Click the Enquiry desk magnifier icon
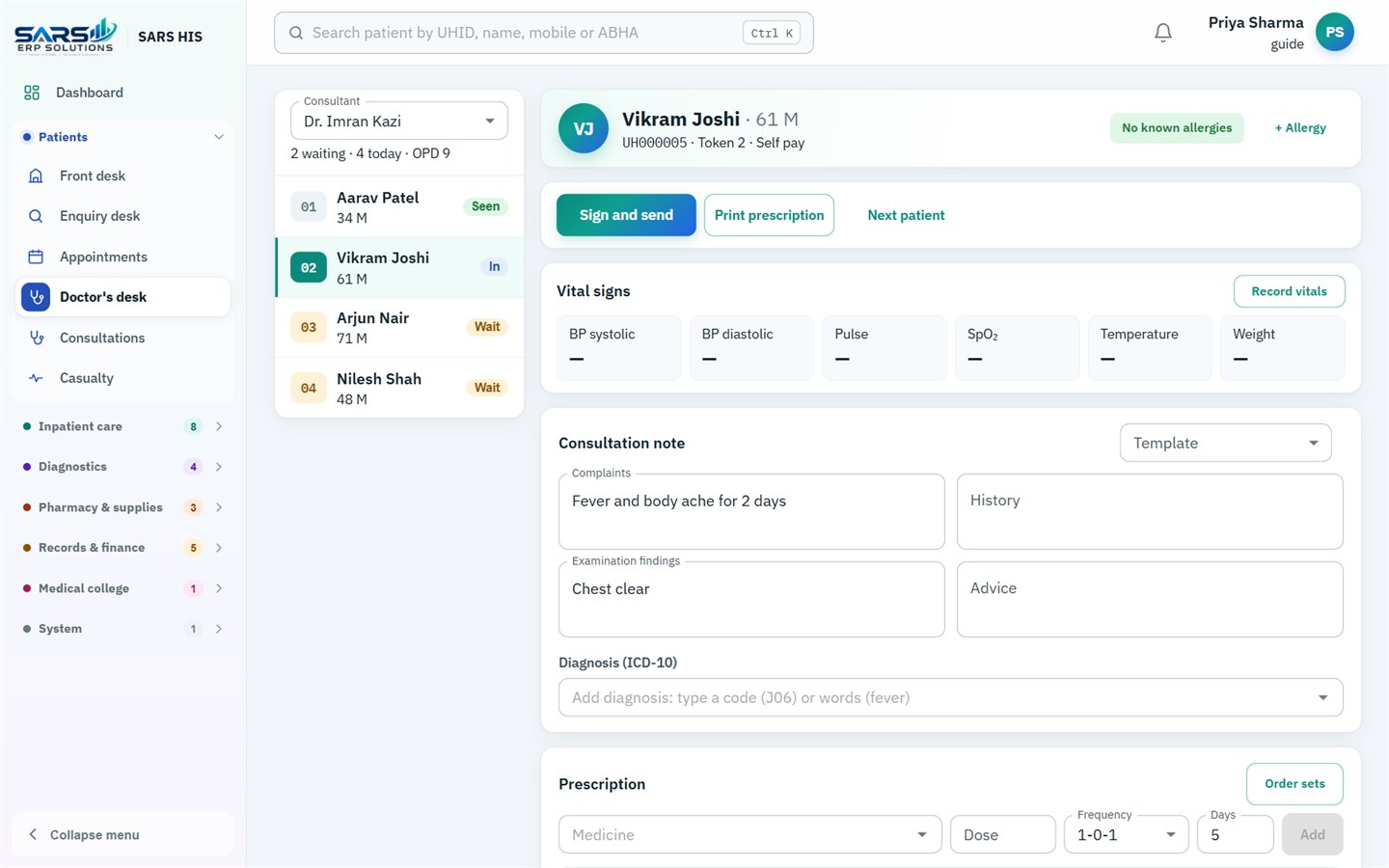 36,216
